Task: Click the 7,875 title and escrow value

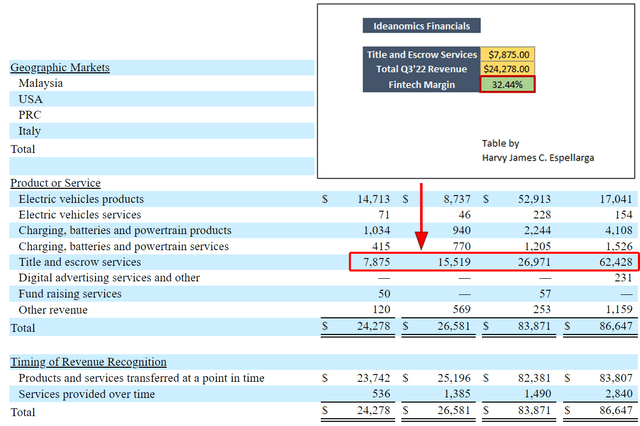Action: point(376,262)
